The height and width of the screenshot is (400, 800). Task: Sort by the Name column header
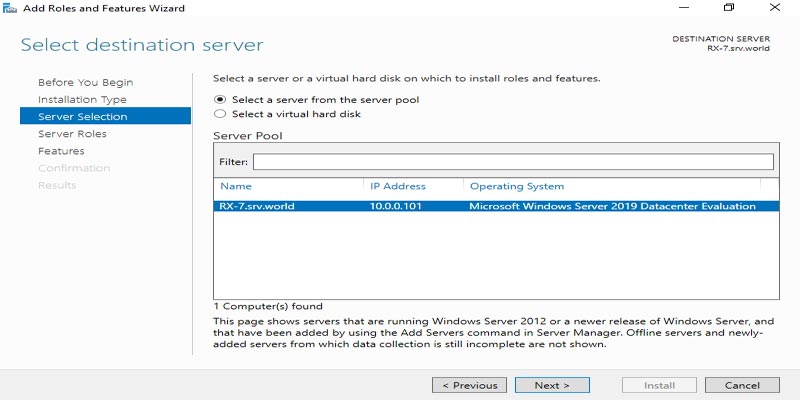click(236, 186)
